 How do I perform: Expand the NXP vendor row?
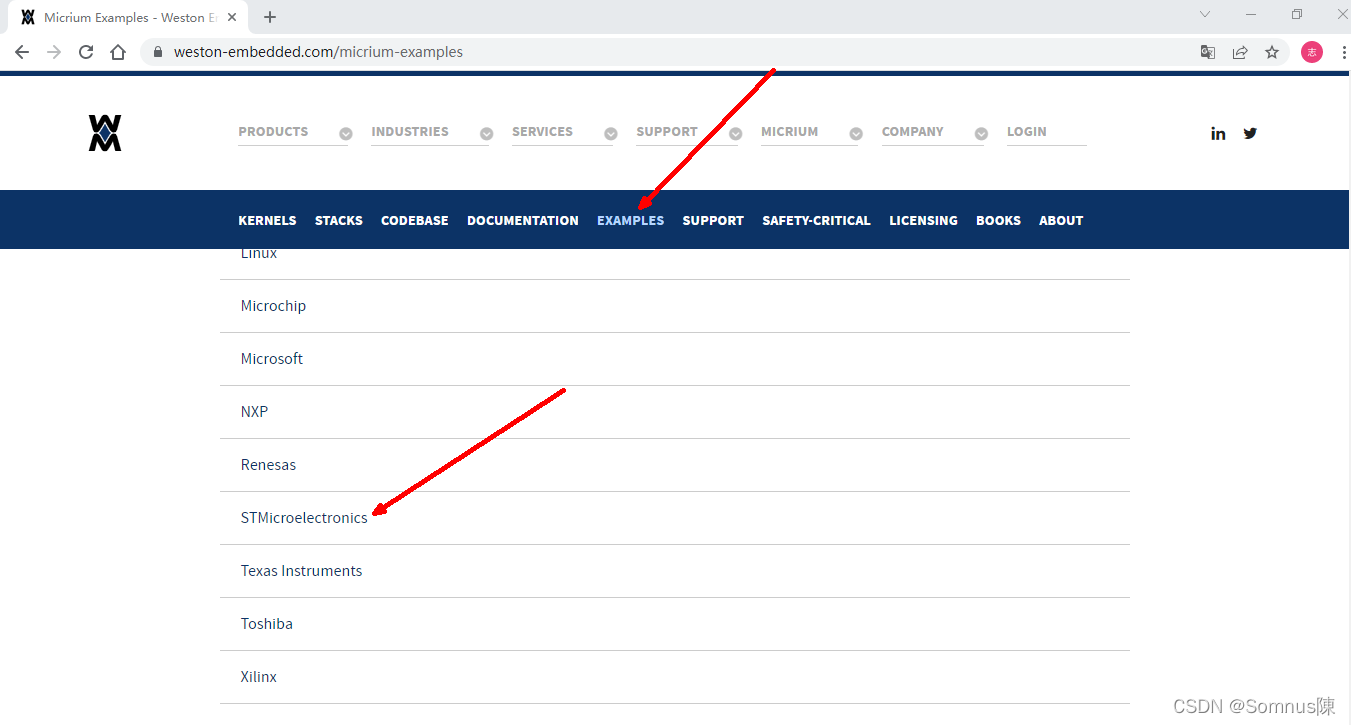(x=675, y=412)
